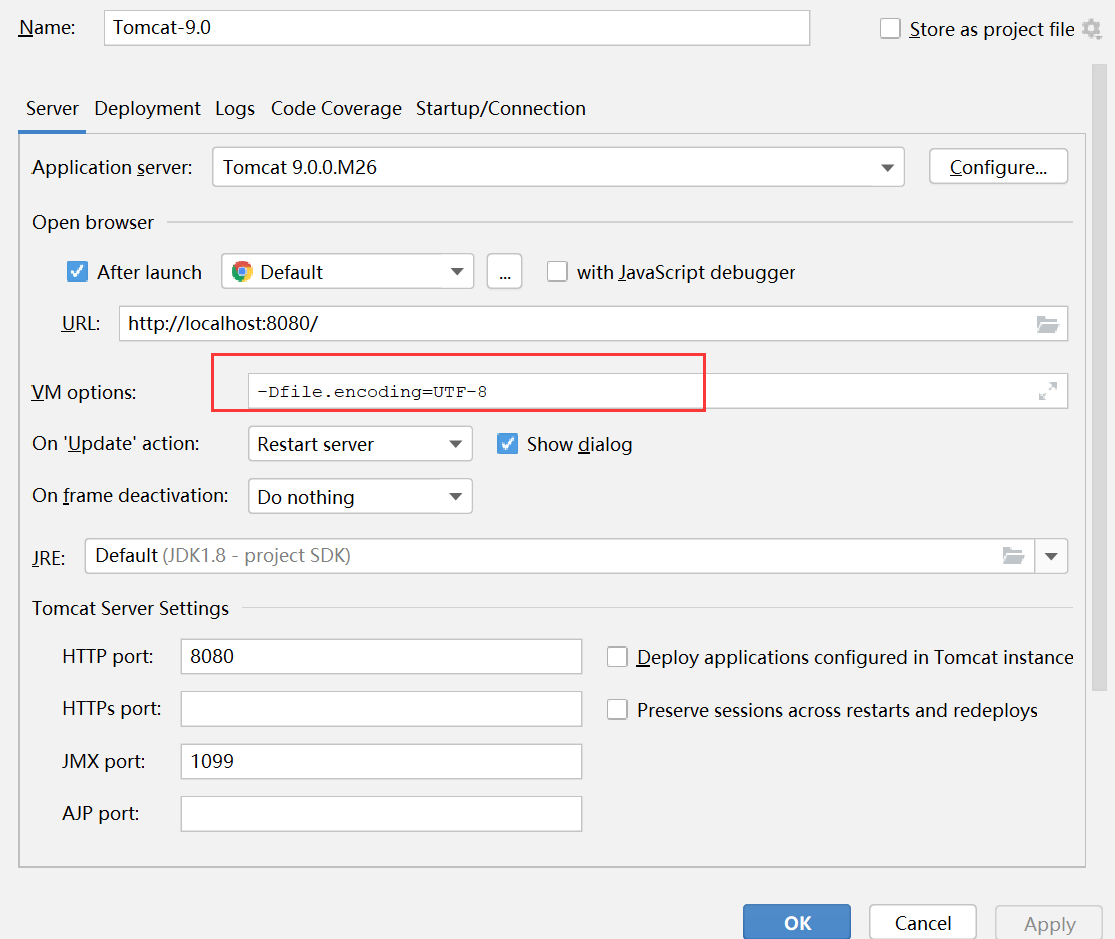Switch to the Startup/Connection tab
The image size is (1115, 939).
pyautogui.click(x=501, y=109)
